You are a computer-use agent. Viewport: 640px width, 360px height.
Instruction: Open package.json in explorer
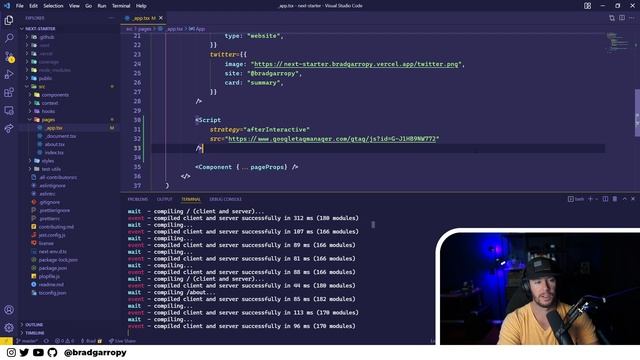point(53,268)
